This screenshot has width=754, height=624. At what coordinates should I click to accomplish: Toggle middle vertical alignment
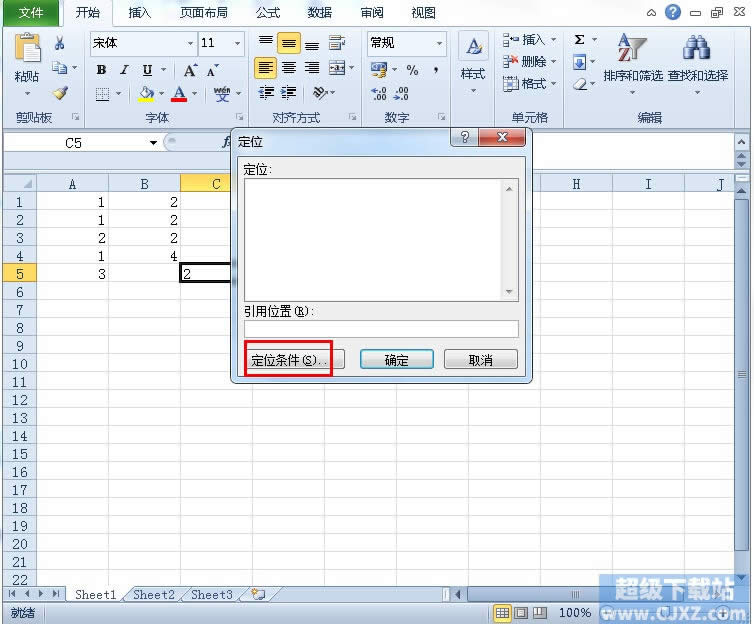tap(289, 43)
